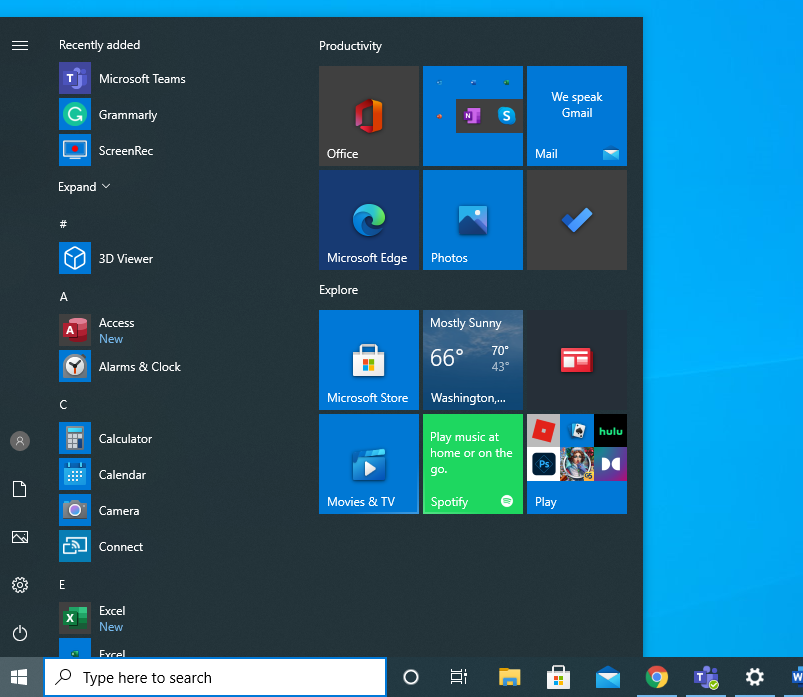
Task: Open Cortana circle on the taskbar
Action: point(411,677)
